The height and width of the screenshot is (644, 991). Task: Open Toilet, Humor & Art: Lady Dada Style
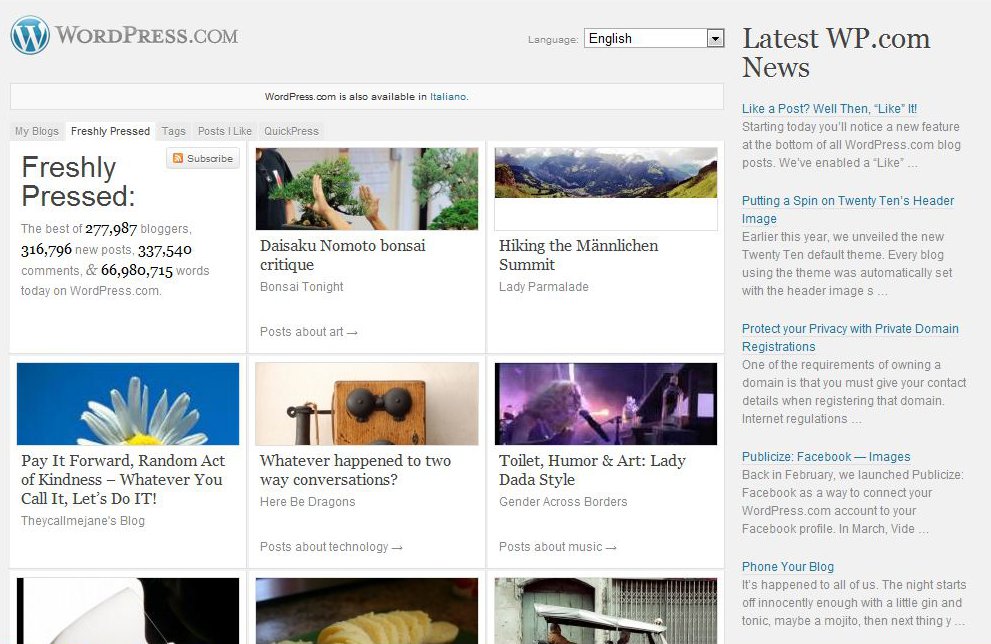pyautogui.click(x=592, y=470)
